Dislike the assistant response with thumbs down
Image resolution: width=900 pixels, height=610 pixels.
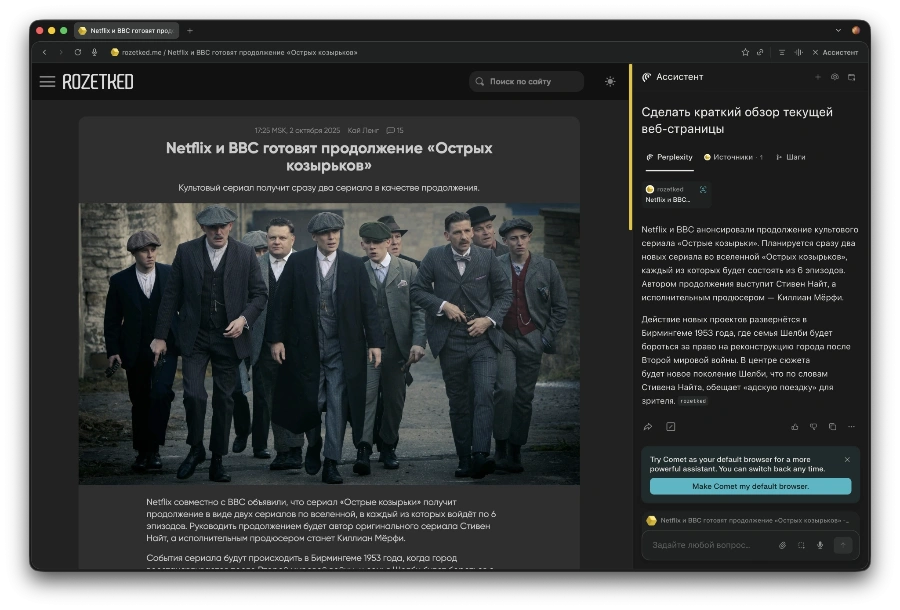tap(813, 427)
